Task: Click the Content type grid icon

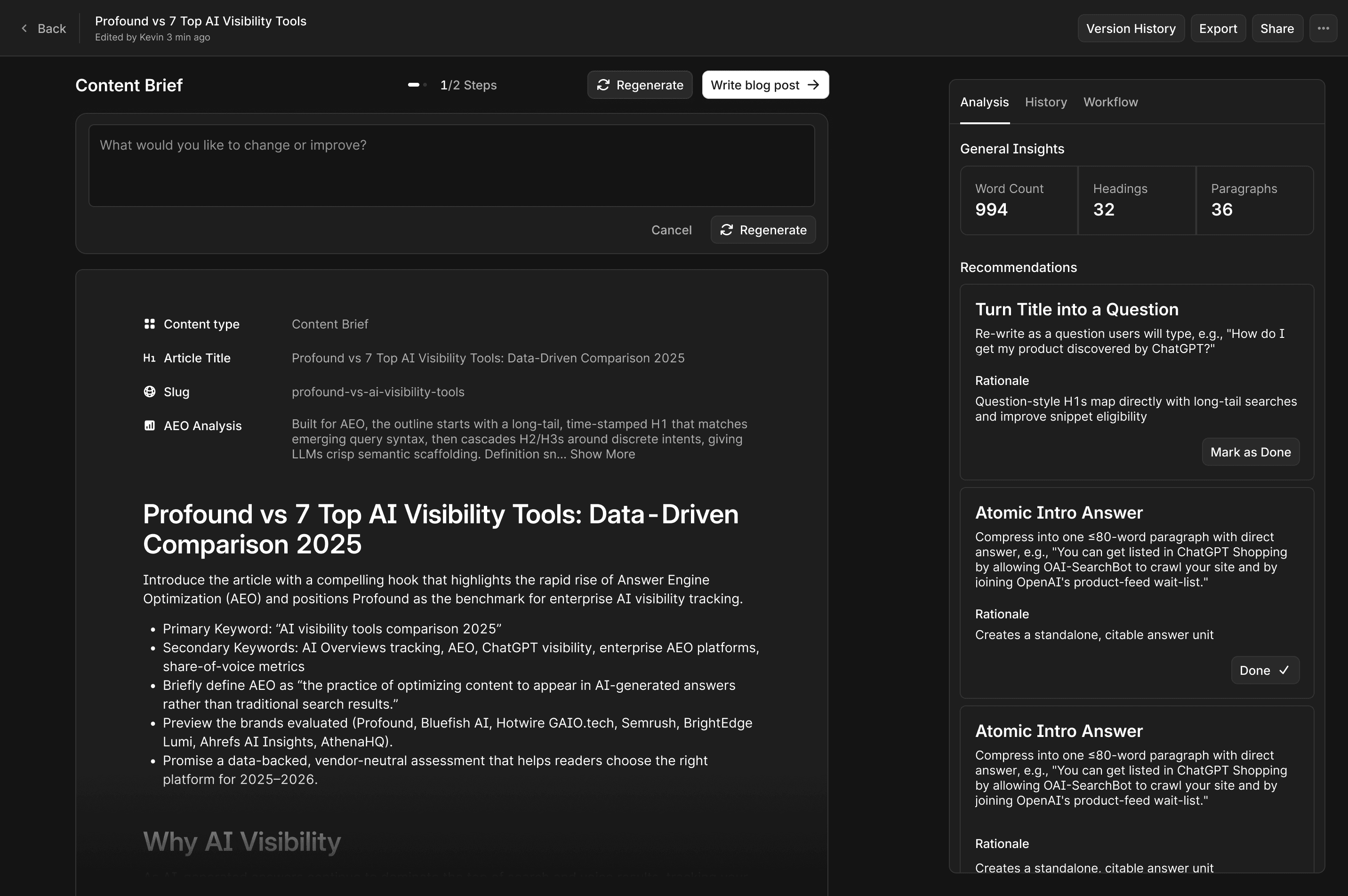Action: [149, 324]
